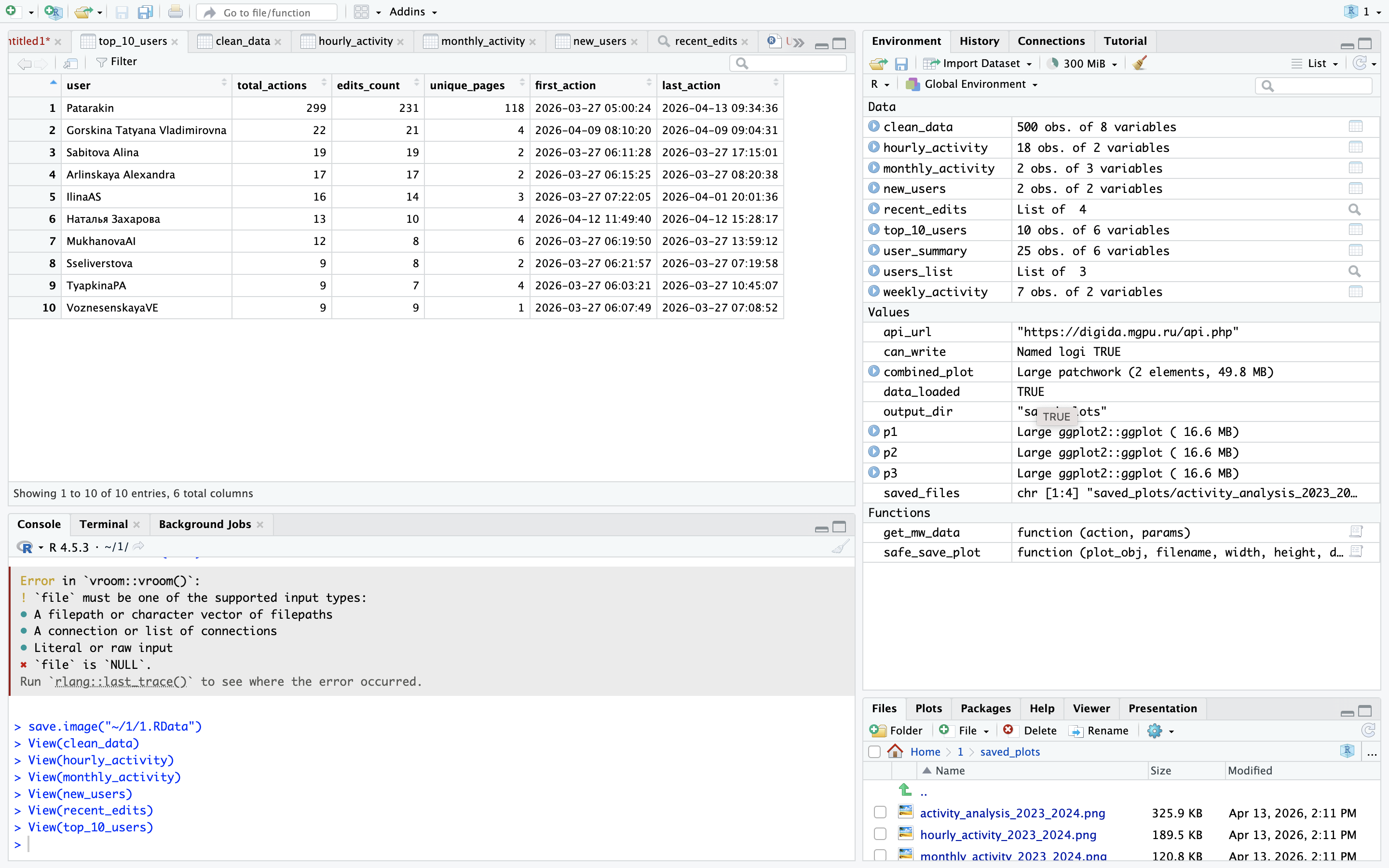The image size is (1389, 868).
Task: Click the save workspace icon in Environment
Action: pyautogui.click(x=901, y=63)
